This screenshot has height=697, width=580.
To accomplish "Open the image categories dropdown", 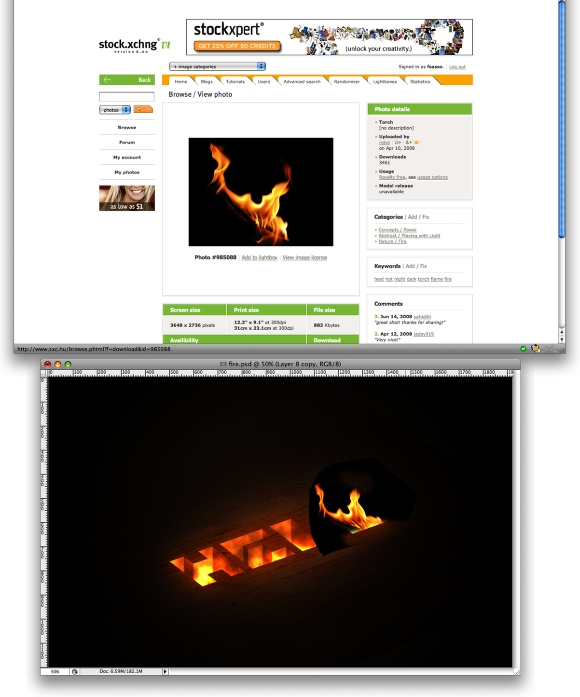I will [x=217, y=66].
